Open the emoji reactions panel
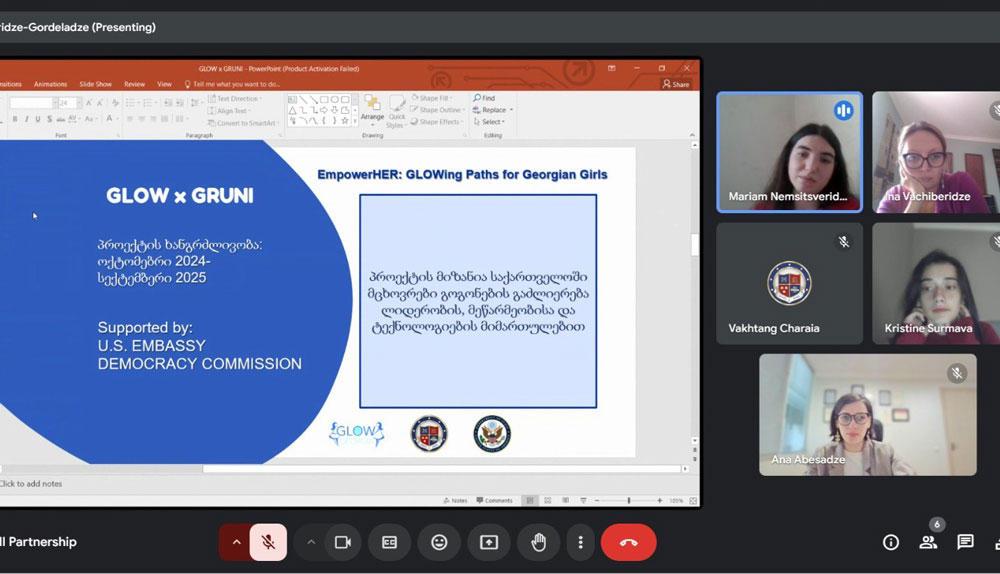Image resolution: width=1000 pixels, height=574 pixels. [439, 542]
